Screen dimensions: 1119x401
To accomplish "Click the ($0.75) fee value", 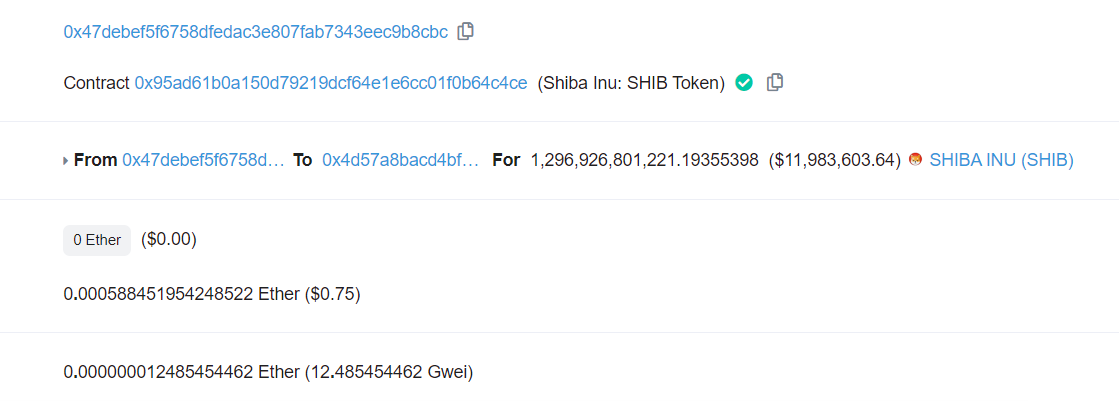I will pyautogui.click(x=332, y=294).
